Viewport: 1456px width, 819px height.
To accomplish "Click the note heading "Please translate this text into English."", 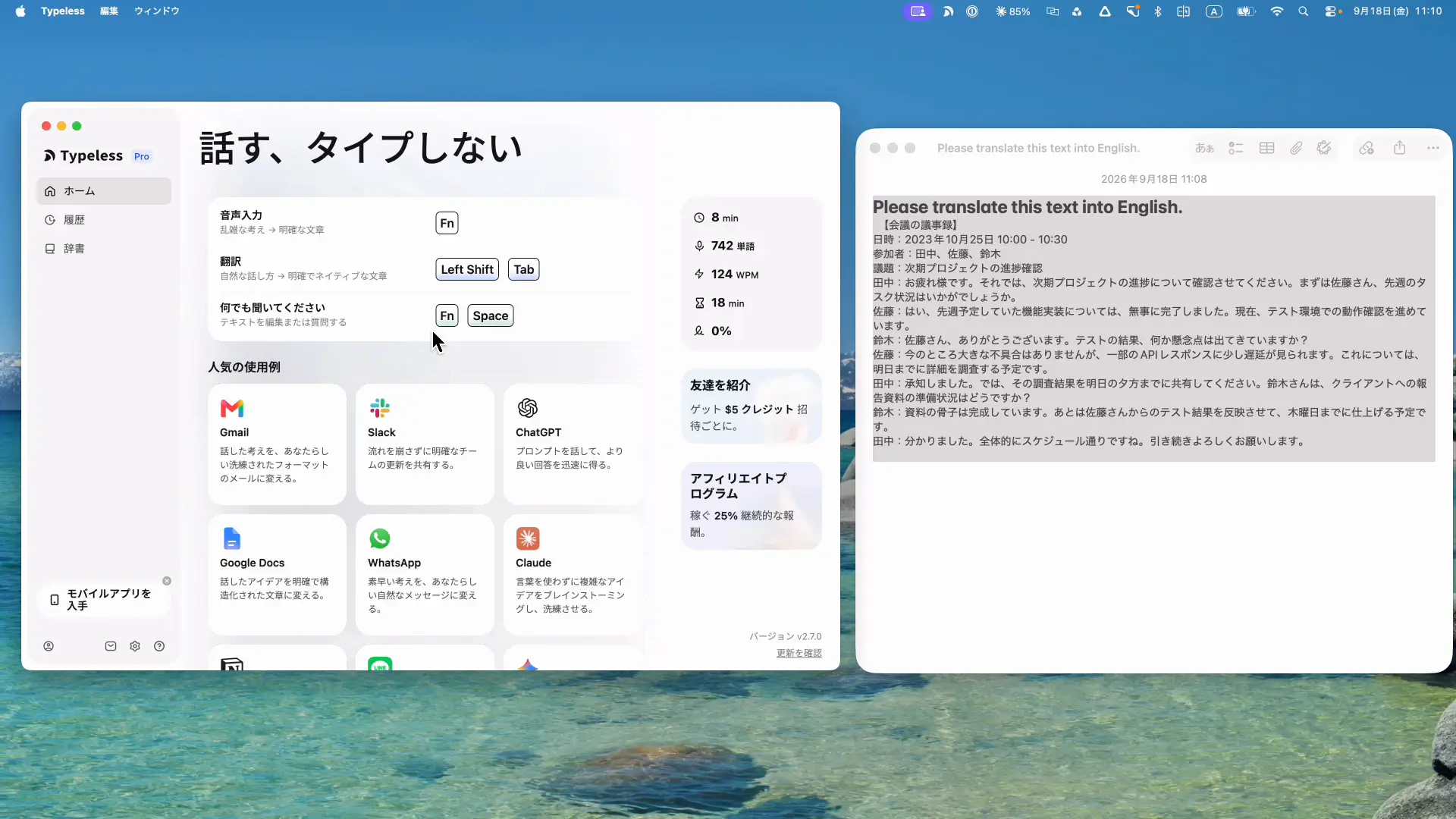I will [1028, 207].
